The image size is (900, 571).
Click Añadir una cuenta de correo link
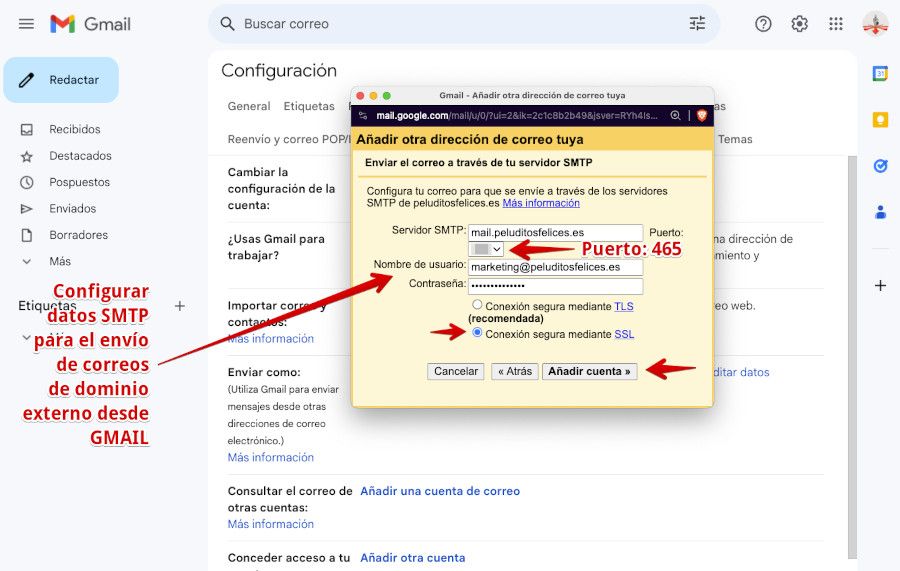click(440, 491)
